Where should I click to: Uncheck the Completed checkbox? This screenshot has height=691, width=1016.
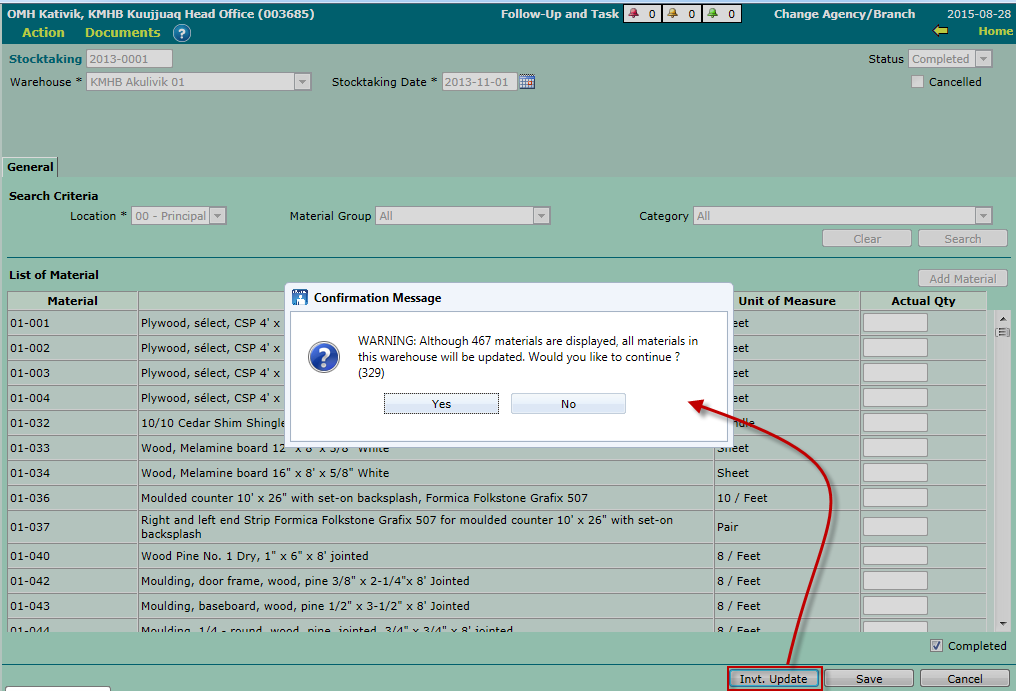pos(936,646)
